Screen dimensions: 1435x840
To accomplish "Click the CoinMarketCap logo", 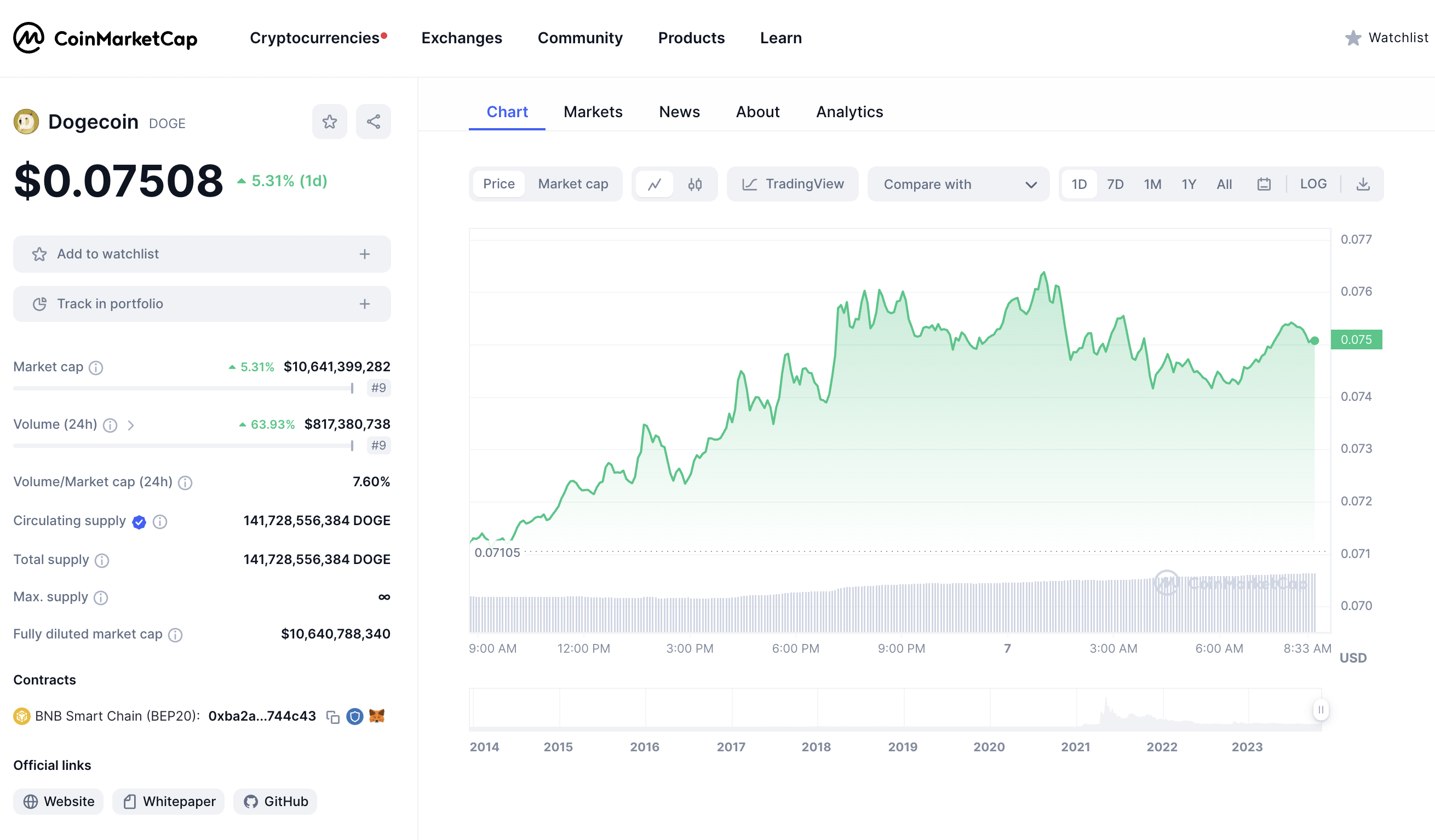I will 105,38.
